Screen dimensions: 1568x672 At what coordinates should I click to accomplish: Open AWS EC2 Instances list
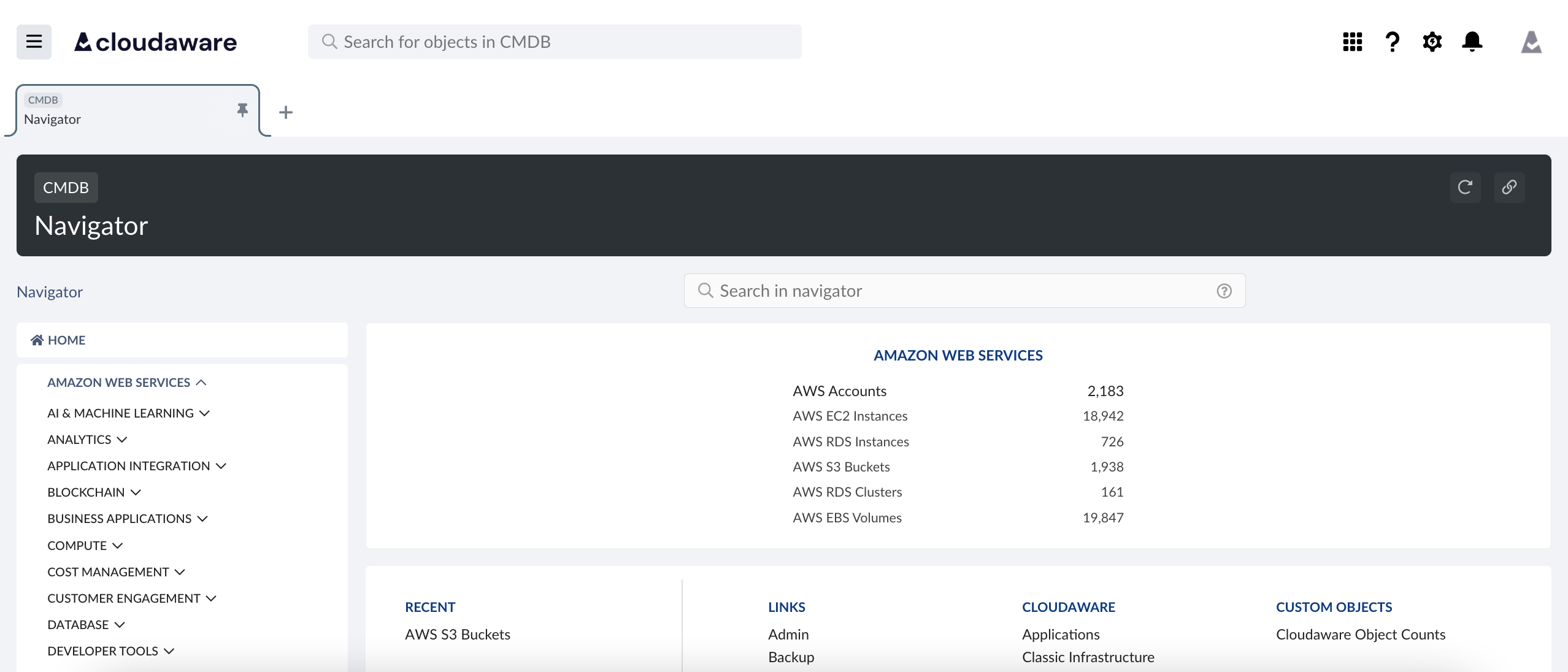[x=850, y=416]
